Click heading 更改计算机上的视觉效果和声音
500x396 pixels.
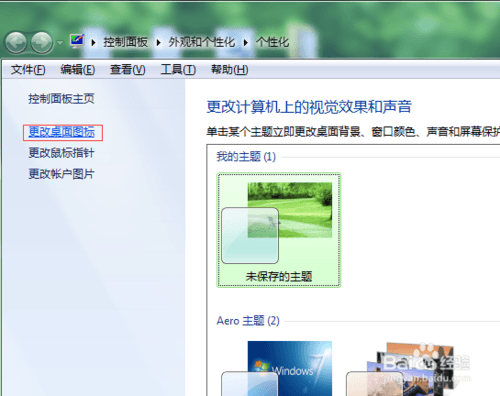(x=309, y=107)
